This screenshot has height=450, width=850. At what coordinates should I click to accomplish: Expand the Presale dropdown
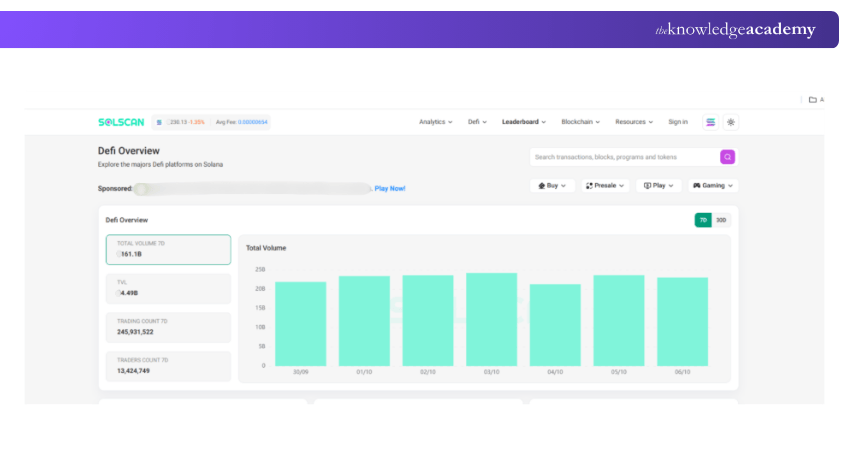pos(605,185)
